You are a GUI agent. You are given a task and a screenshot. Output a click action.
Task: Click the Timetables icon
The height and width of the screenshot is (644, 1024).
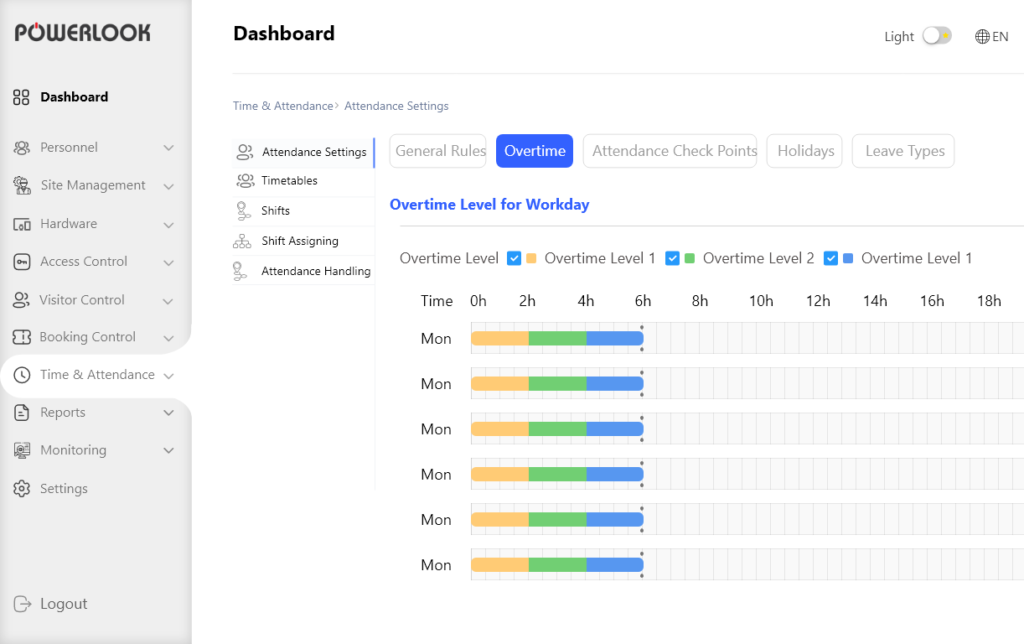point(243,181)
